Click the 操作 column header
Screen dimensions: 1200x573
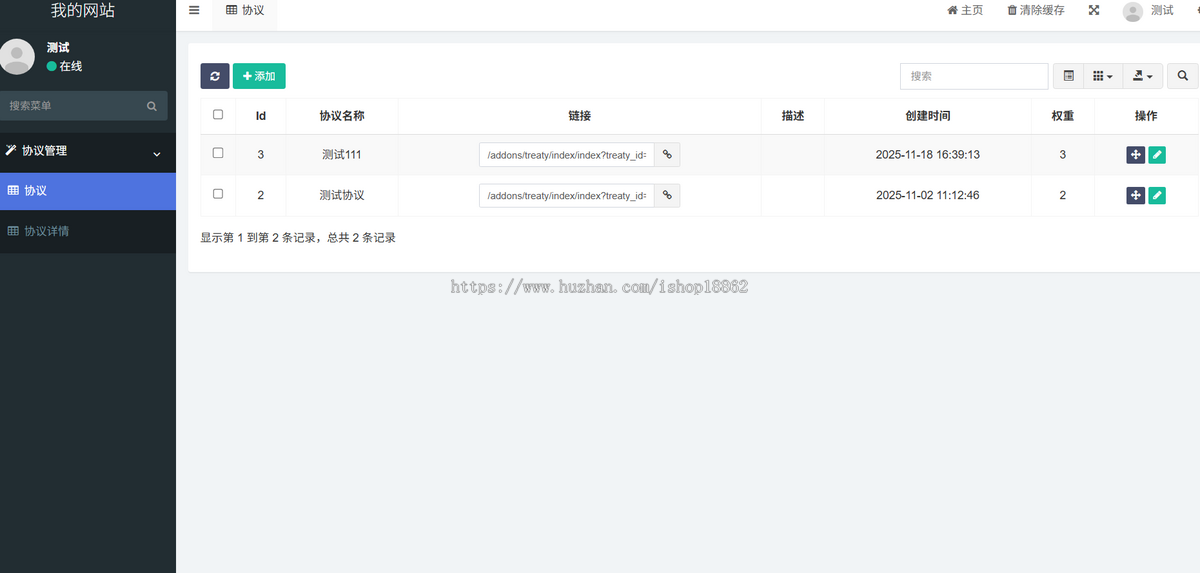pyautogui.click(x=1146, y=116)
